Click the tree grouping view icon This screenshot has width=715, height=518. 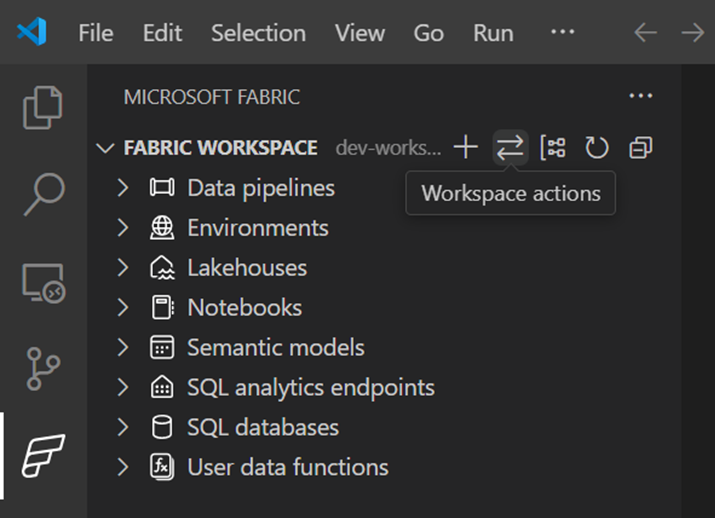(553, 147)
